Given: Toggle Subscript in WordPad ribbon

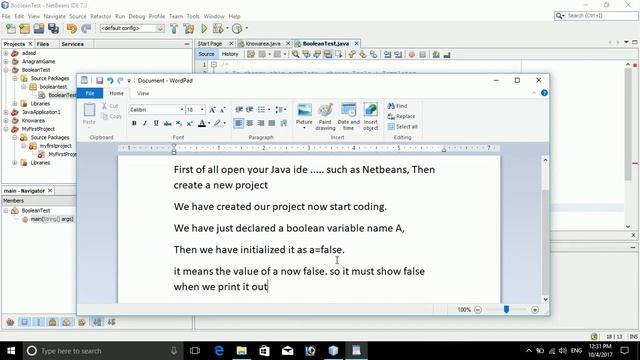Looking at the screenshot, I should [x=179, y=123].
